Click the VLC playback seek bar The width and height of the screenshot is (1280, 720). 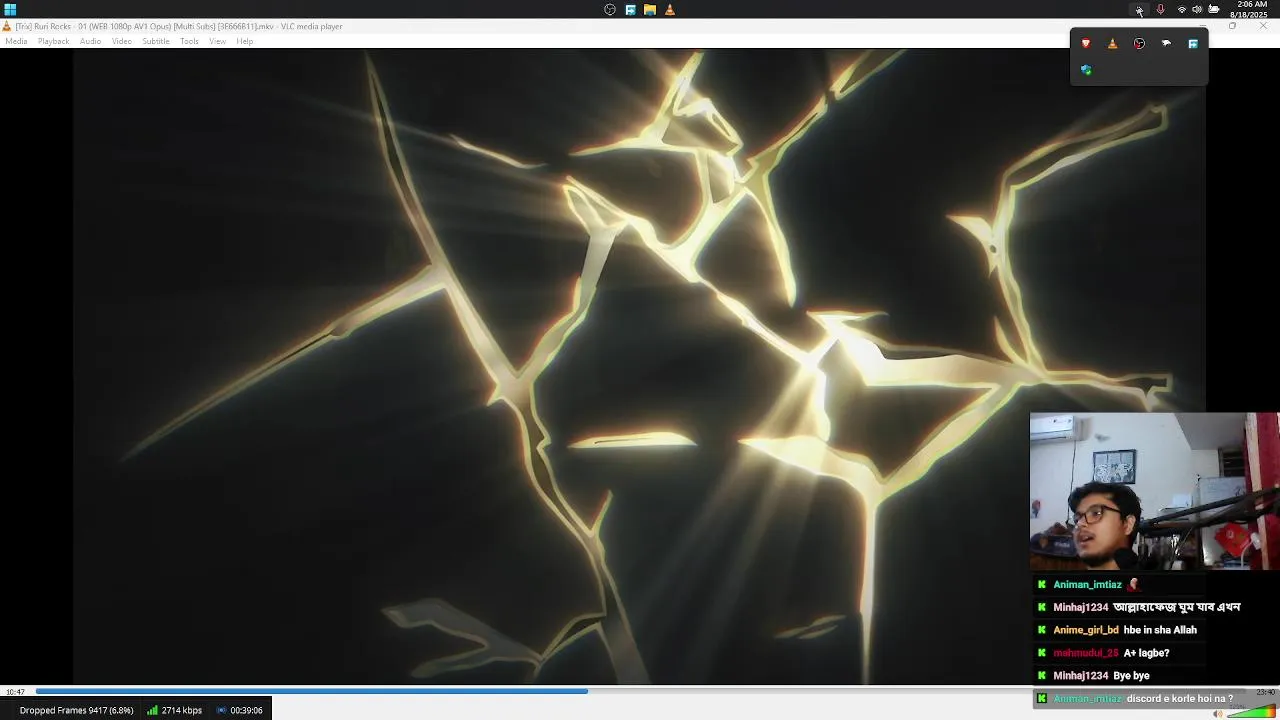click(640, 691)
